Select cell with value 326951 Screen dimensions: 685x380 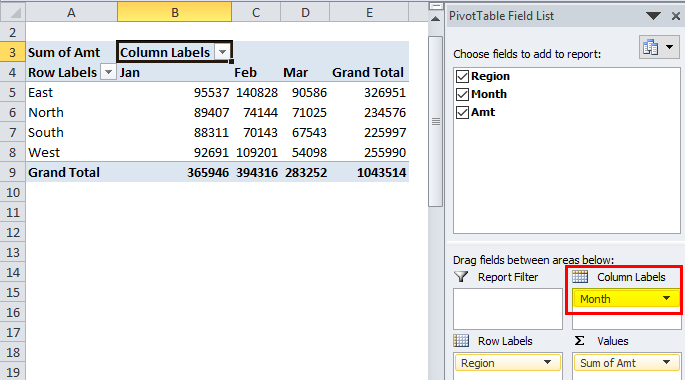[369, 93]
